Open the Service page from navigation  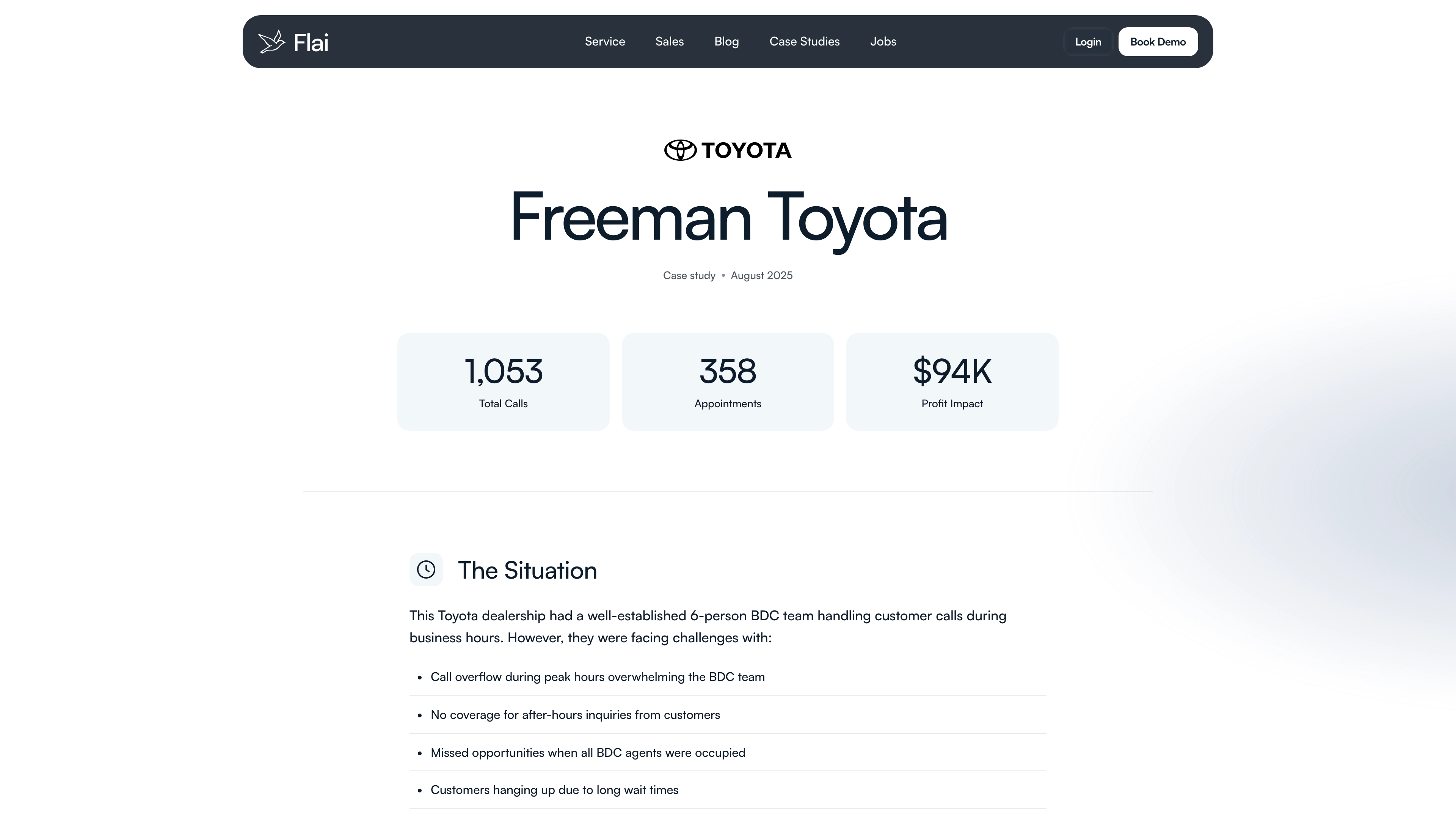click(x=604, y=41)
